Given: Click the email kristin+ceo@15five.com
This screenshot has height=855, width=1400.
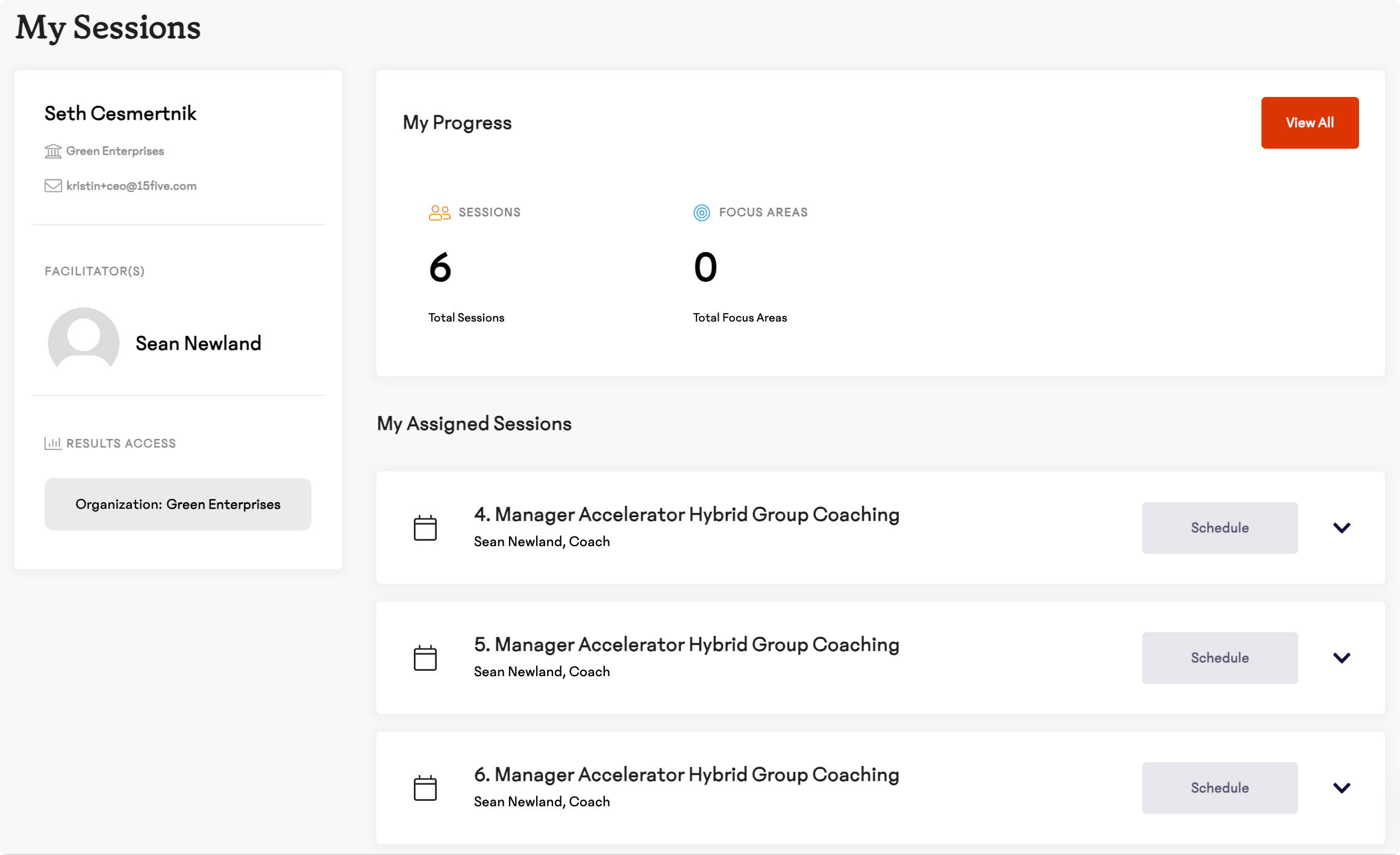Looking at the screenshot, I should (x=131, y=186).
